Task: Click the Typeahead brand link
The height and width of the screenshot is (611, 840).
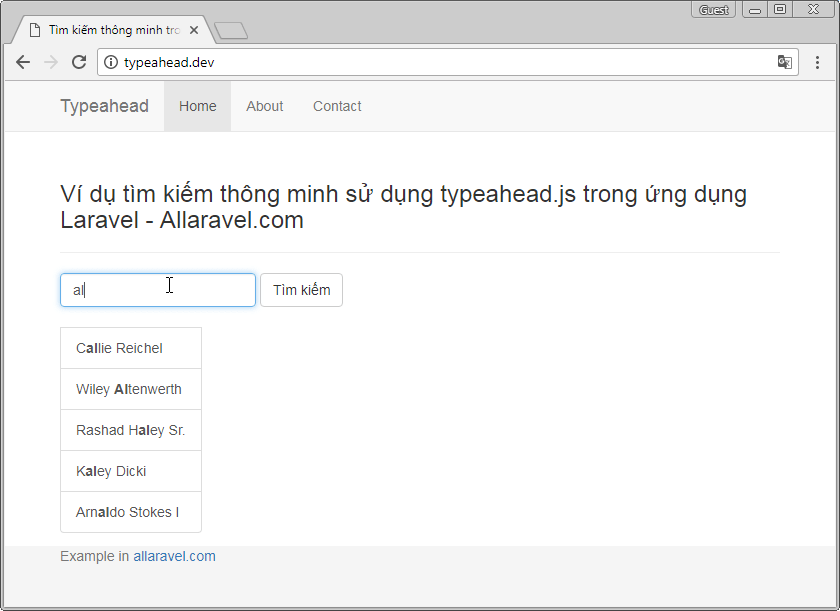Action: click(104, 106)
